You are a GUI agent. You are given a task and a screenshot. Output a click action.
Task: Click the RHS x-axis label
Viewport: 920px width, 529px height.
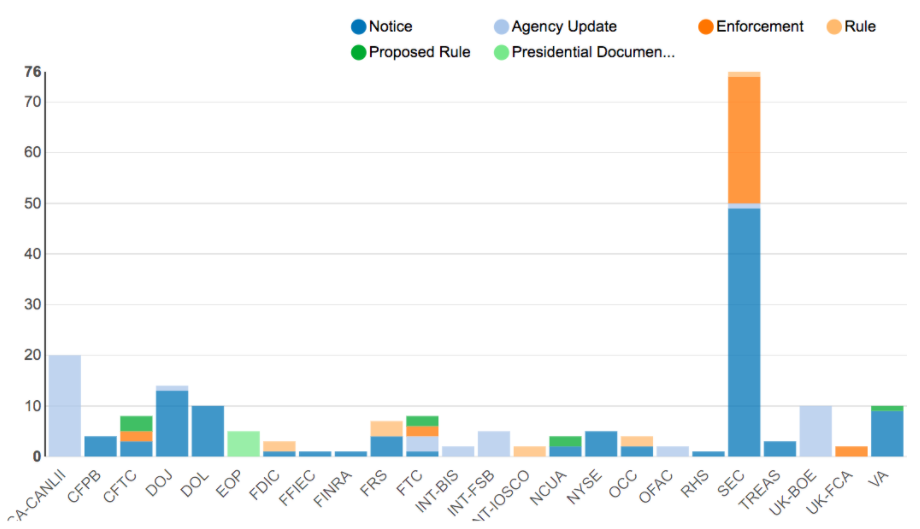point(695,483)
